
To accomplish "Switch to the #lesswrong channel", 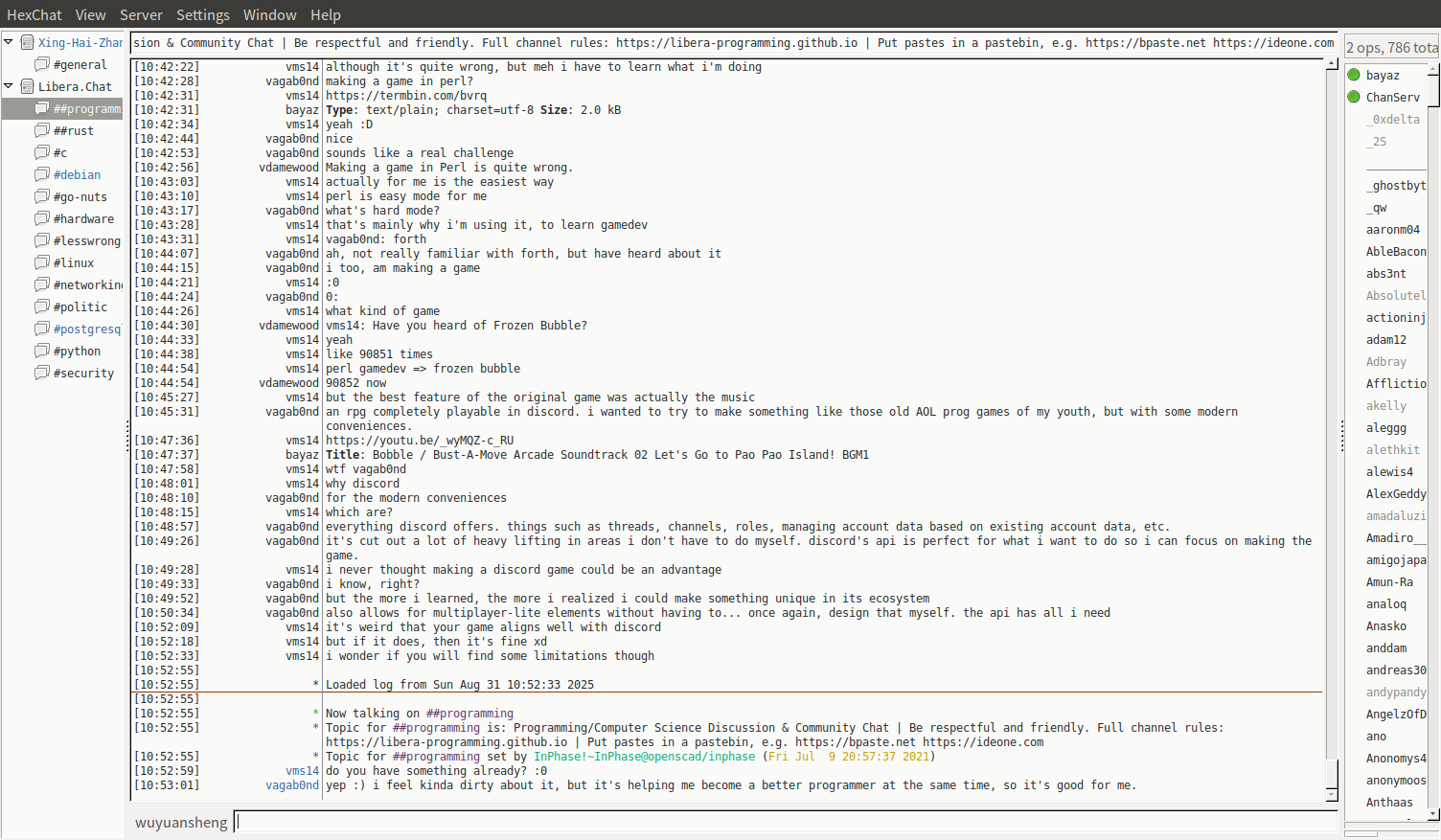I will tap(86, 240).
